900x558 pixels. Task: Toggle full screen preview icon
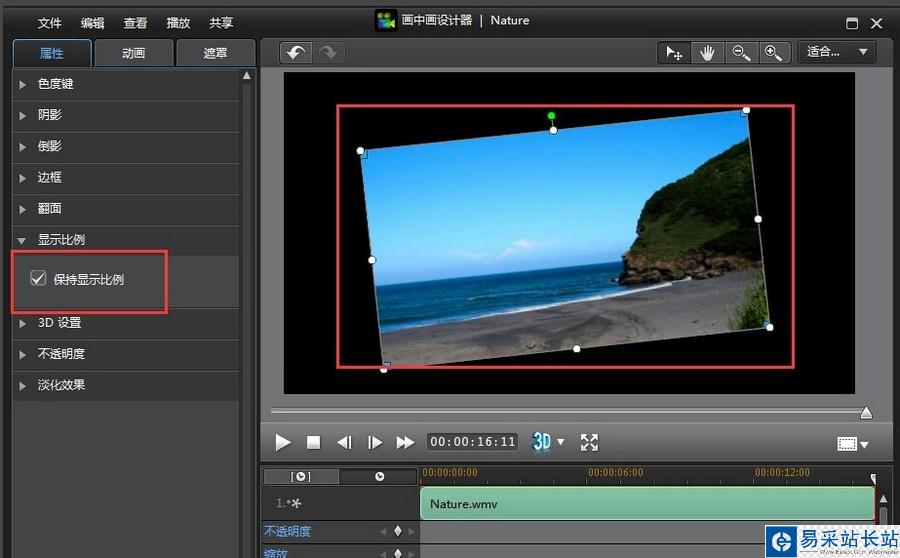589,442
